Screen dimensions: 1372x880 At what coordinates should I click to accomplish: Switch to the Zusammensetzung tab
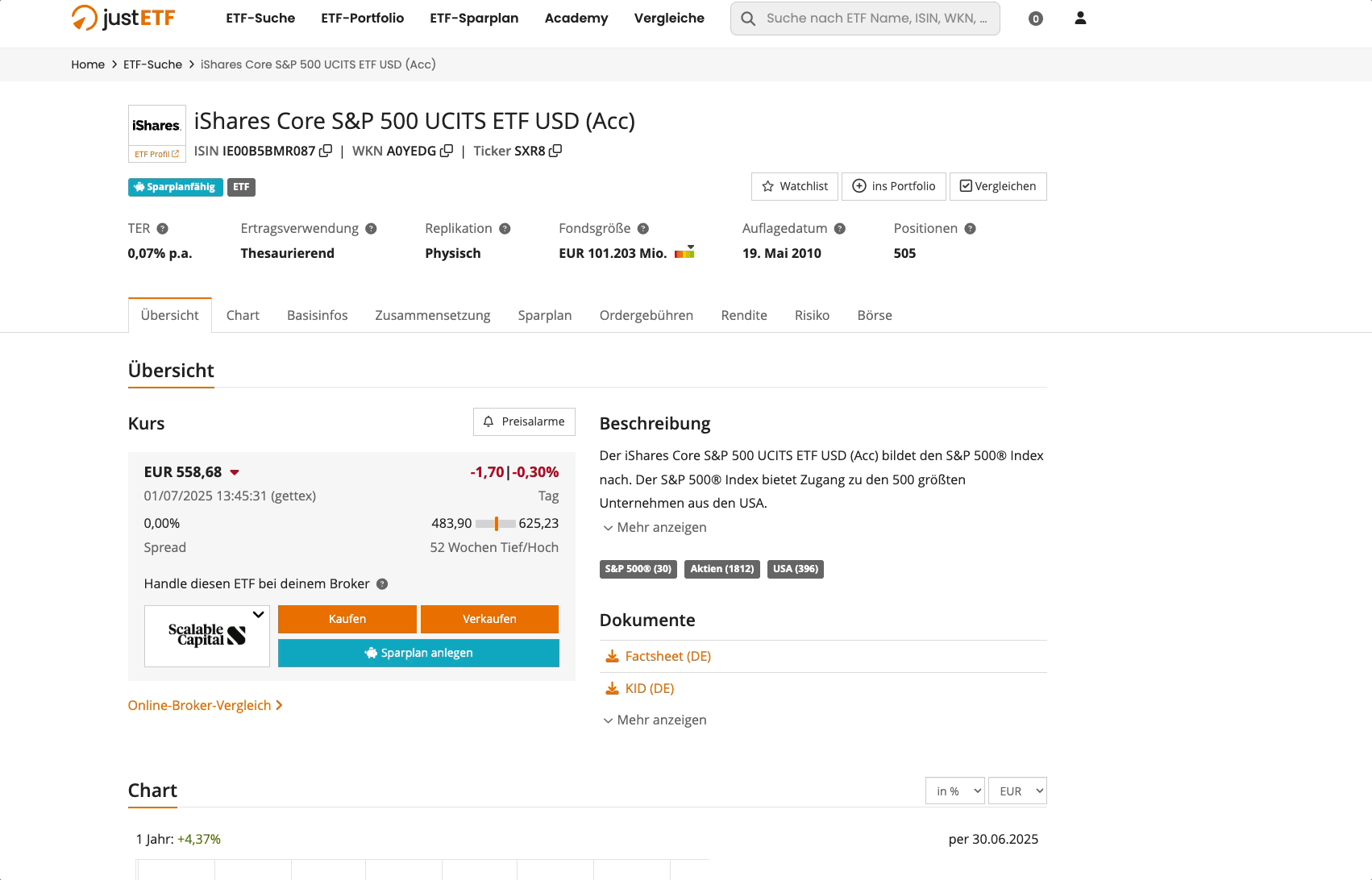click(x=432, y=315)
